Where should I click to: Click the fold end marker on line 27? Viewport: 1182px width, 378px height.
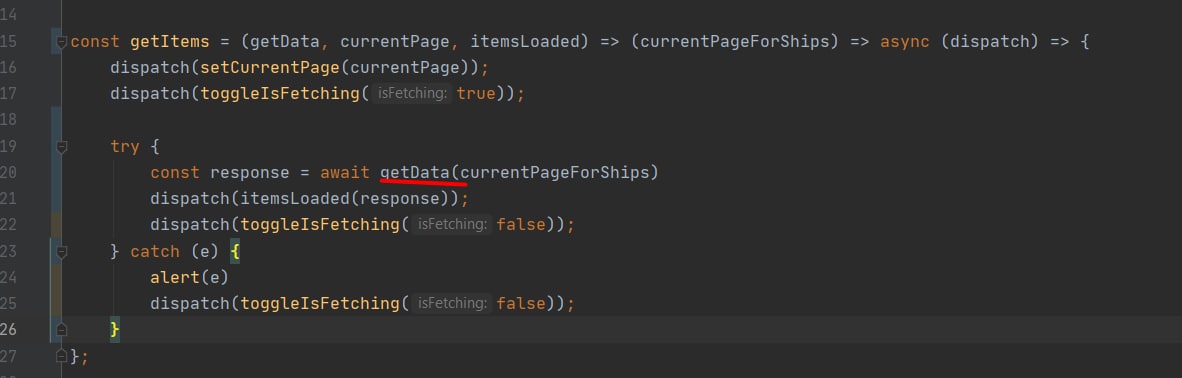point(62,355)
